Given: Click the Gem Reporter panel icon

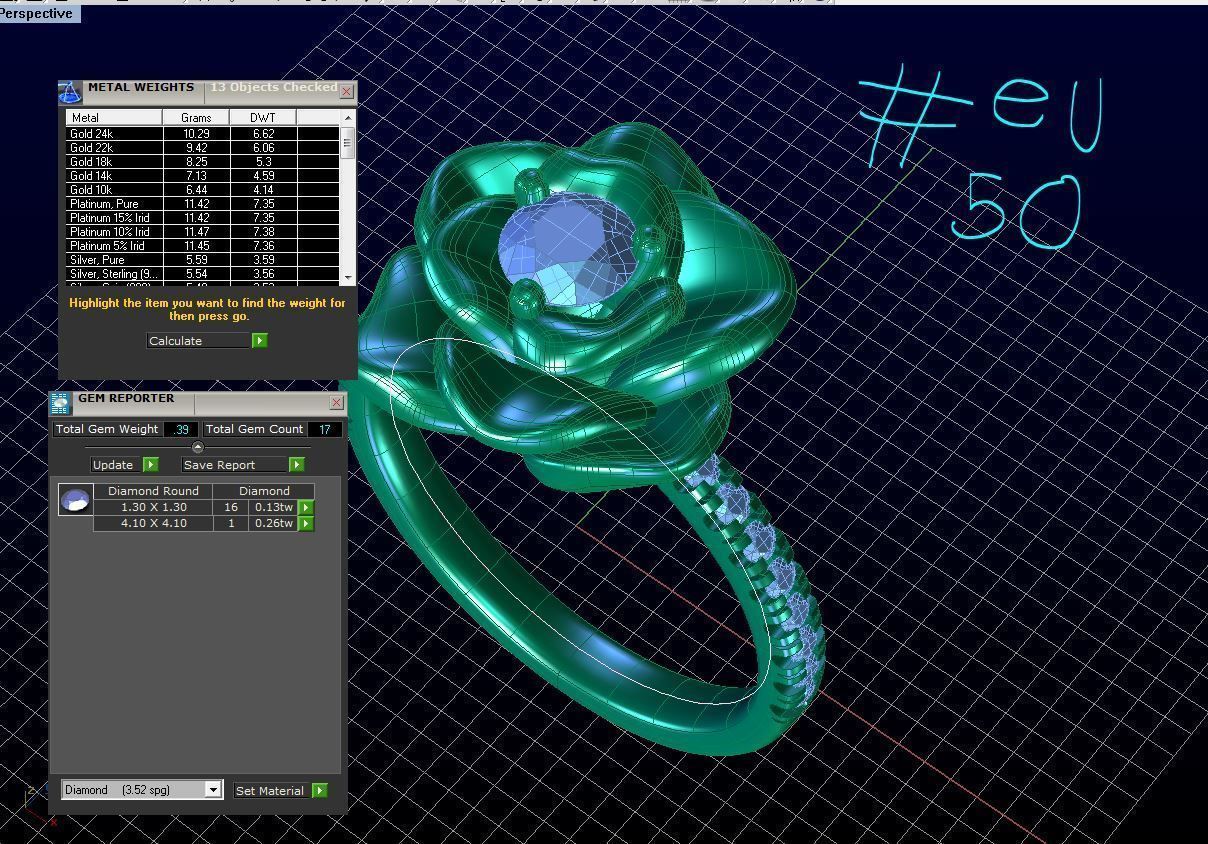Looking at the screenshot, I should click(x=60, y=403).
